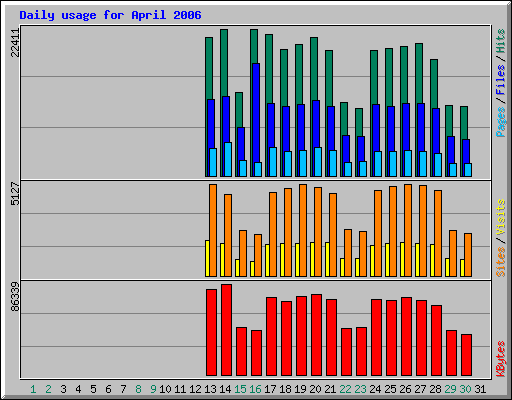Click day label 8 on the x-axis
The height and width of the screenshot is (400, 512).
[138, 389]
